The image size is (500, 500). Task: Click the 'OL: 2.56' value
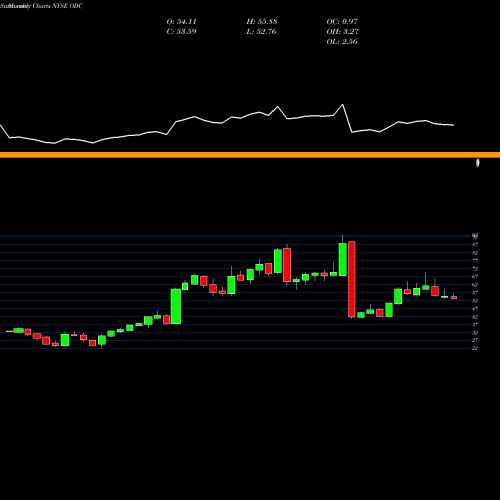point(342,42)
